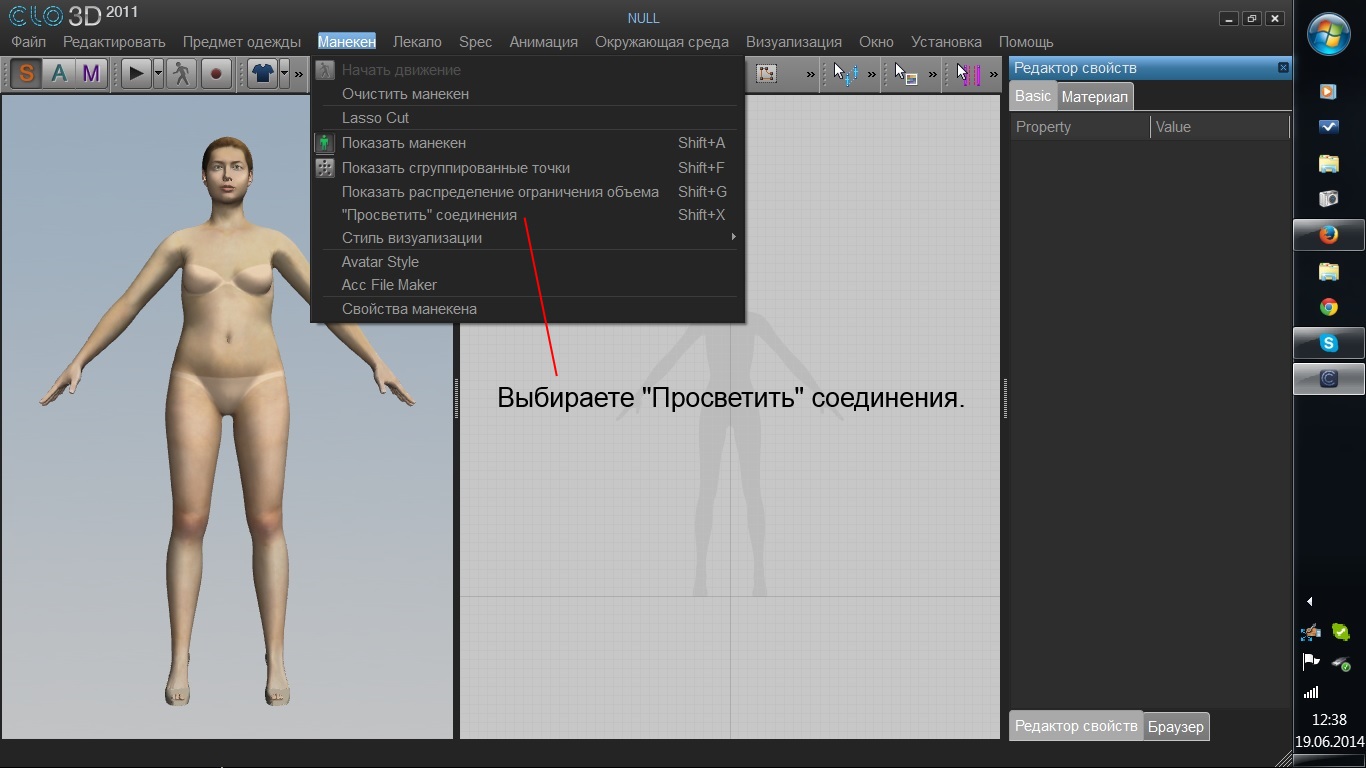Image resolution: width=1366 pixels, height=768 pixels.
Task: Select Lasso Cut menu entry
Action: click(527, 118)
